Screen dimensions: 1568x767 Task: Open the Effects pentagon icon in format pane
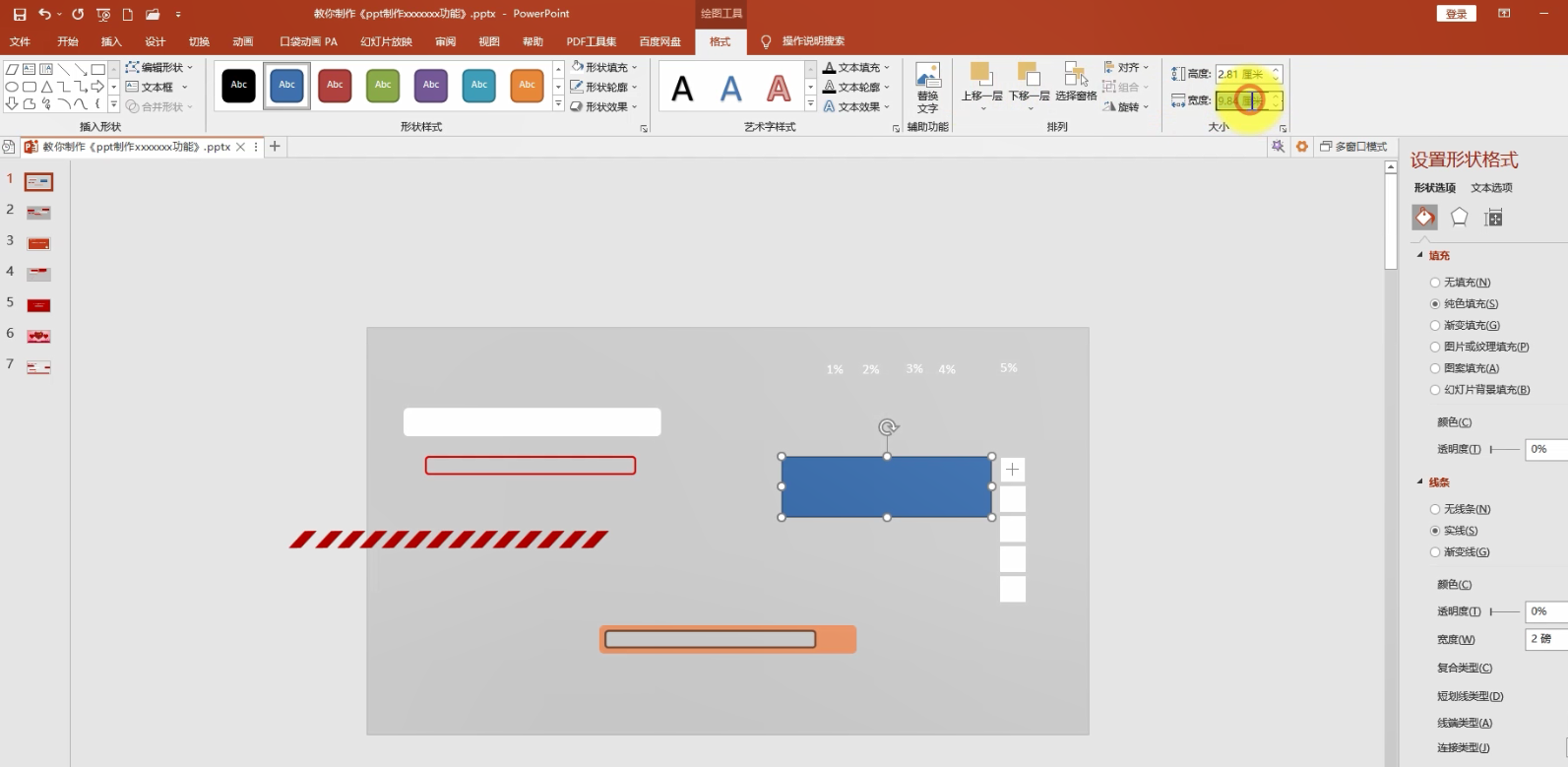pos(1459,218)
